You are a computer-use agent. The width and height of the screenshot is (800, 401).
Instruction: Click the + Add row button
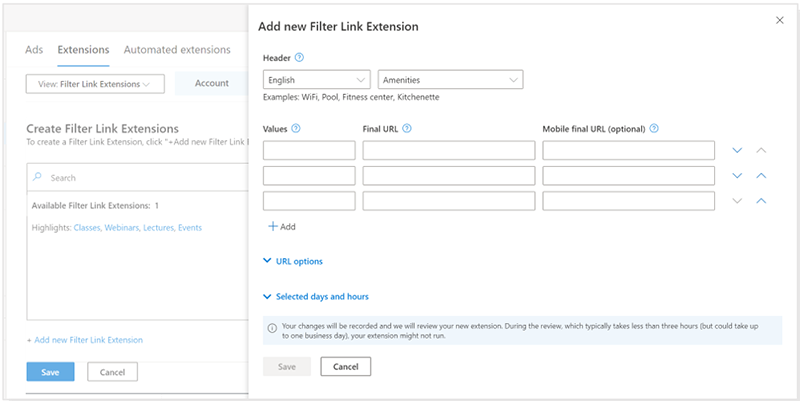(282, 227)
